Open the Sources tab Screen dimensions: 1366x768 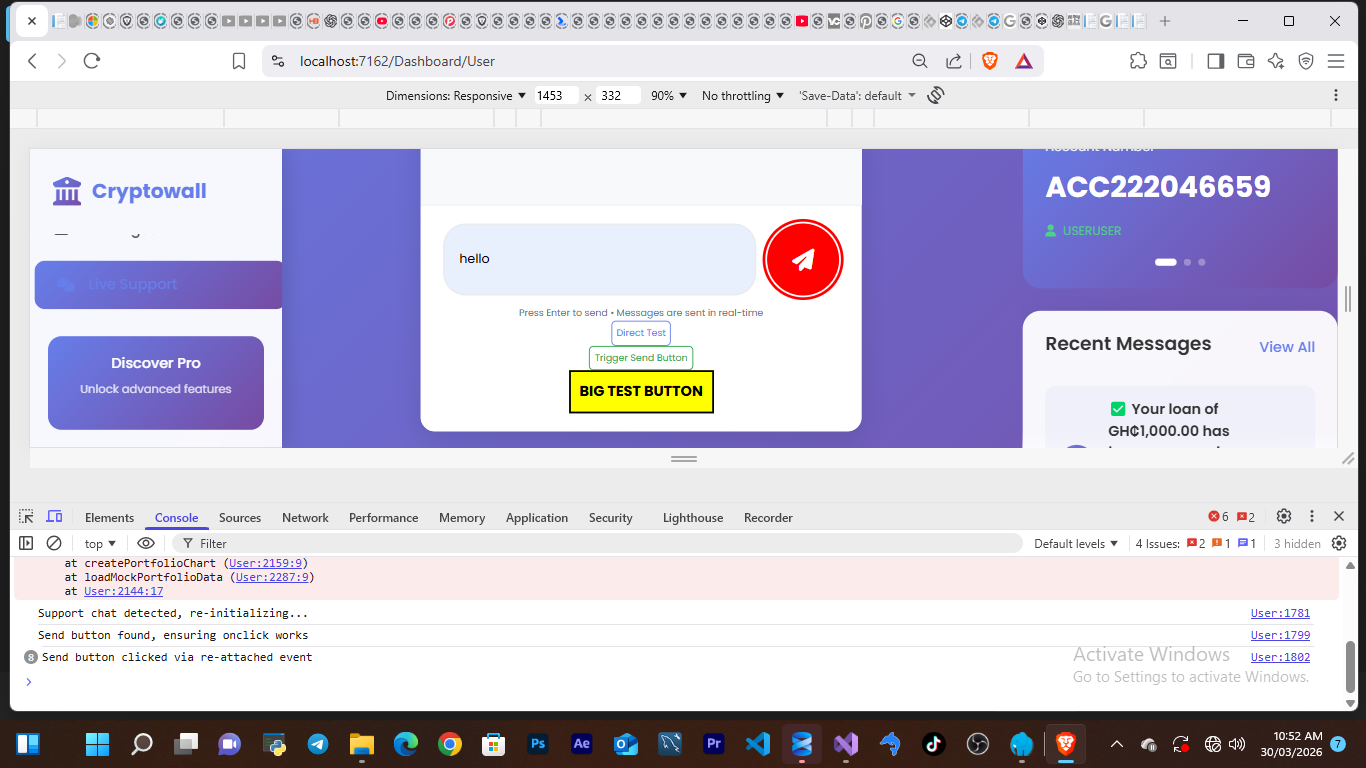240,517
